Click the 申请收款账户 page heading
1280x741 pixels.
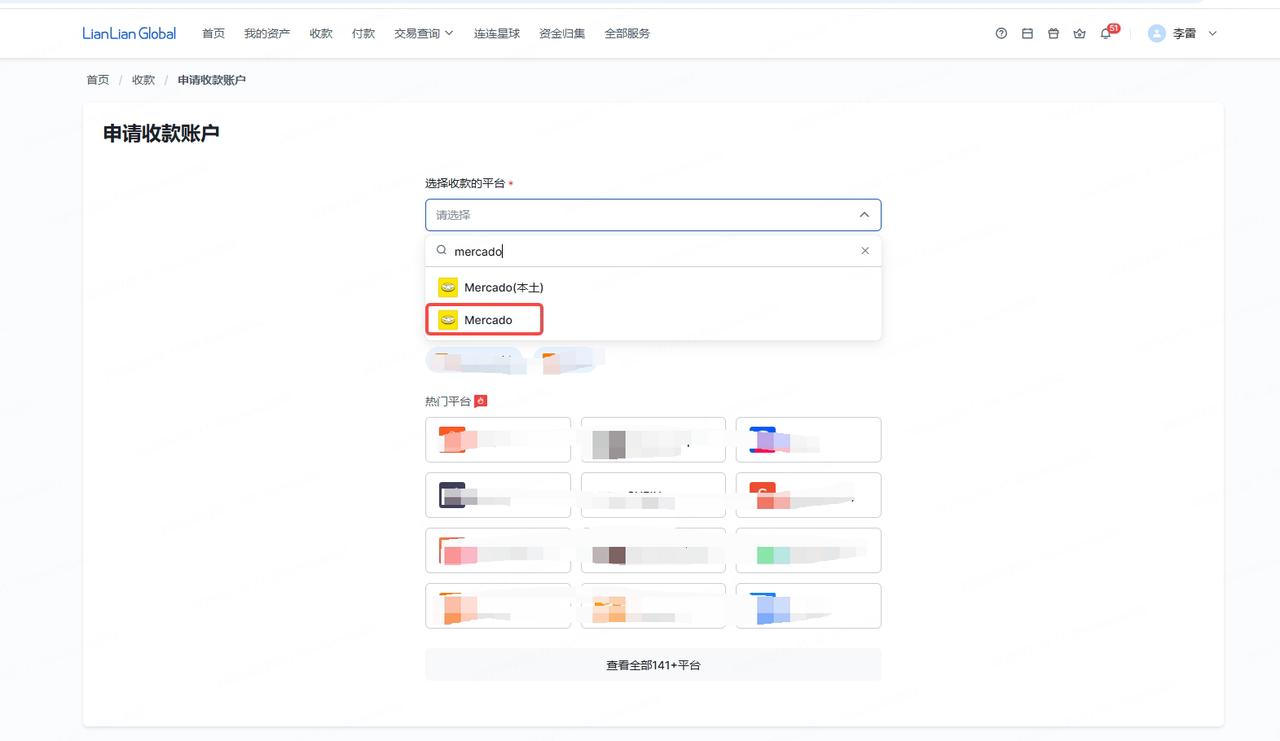[161, 133]
